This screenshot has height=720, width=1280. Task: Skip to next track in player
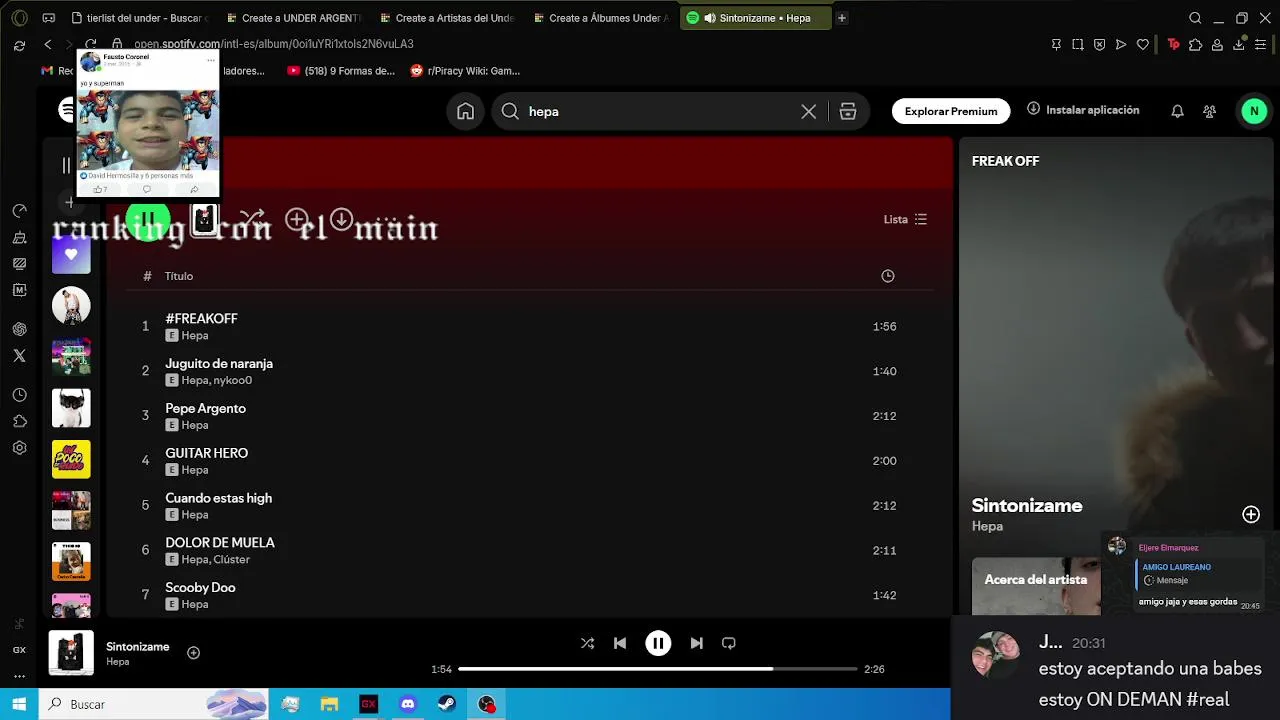[x=696, y=643]
